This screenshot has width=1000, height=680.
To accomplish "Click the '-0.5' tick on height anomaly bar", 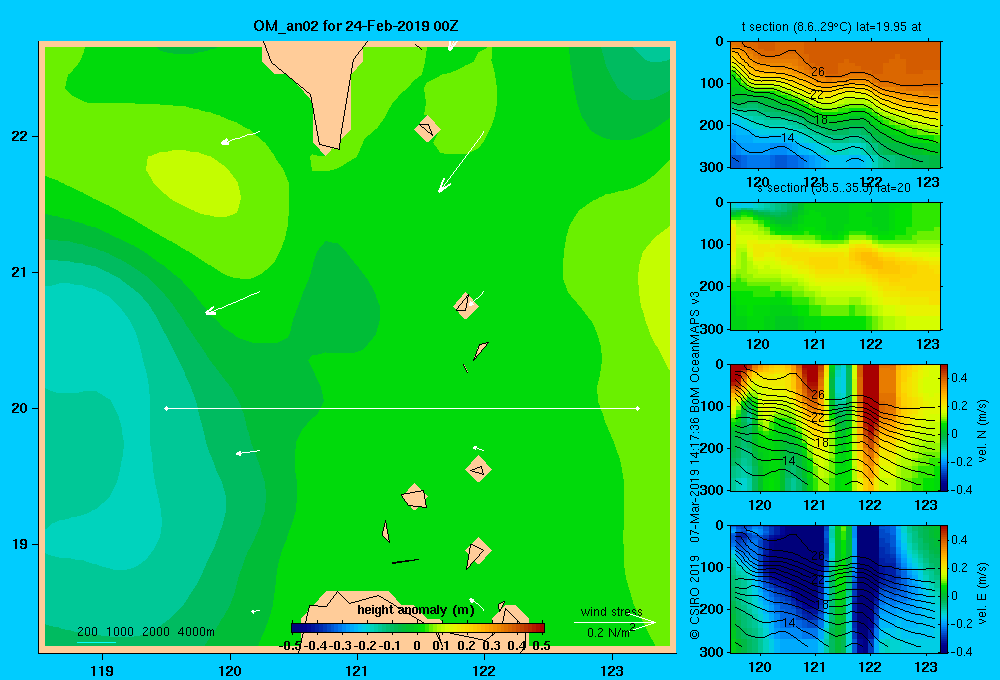I will pyautogui.click(x=290, y=646).
